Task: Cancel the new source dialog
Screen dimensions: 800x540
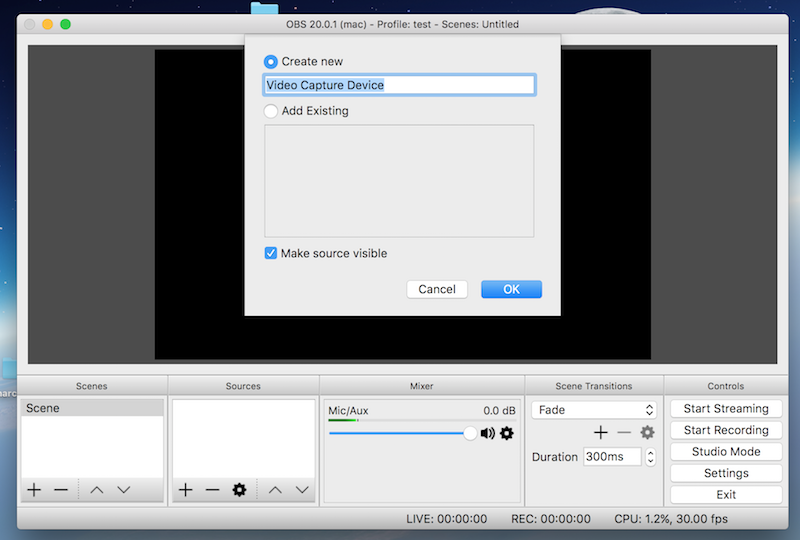Action: click(437, 289)
